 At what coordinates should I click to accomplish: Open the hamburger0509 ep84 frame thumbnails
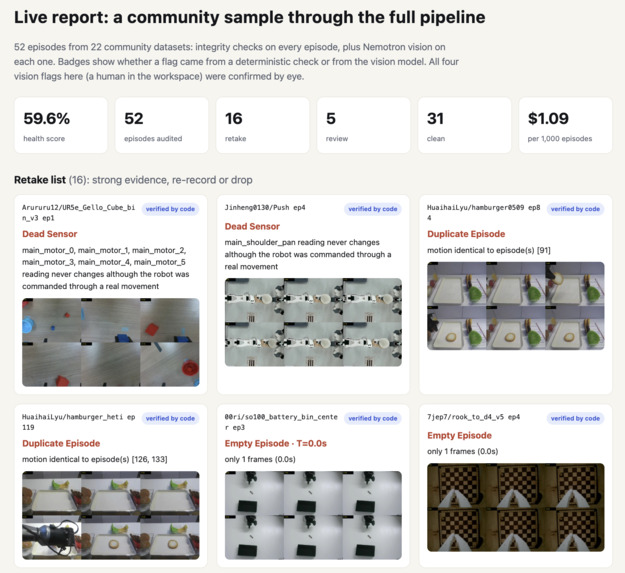(x=516, y=306)
